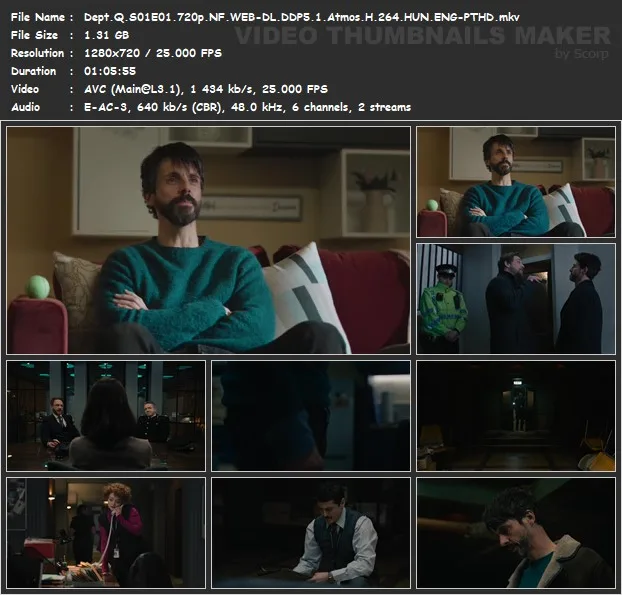This screenshot has width=622, height=595.
Task: Click the resolution value 1280x720 / 25.000 FPS
Action: [x=153, y=53]
